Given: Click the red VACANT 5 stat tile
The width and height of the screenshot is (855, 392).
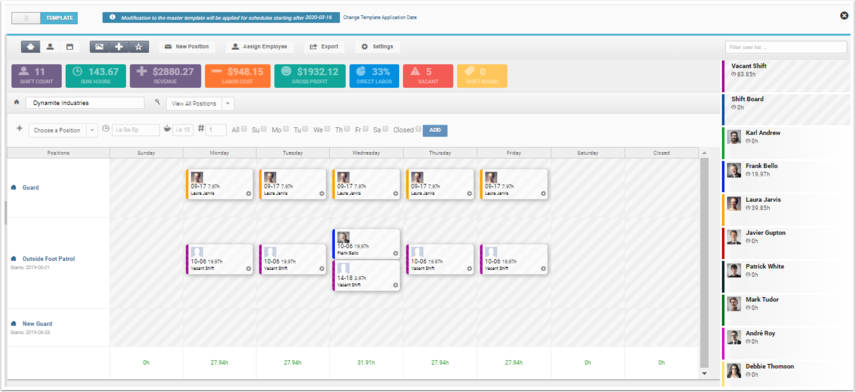Looking at the screenshot, I should pos(428,76).
